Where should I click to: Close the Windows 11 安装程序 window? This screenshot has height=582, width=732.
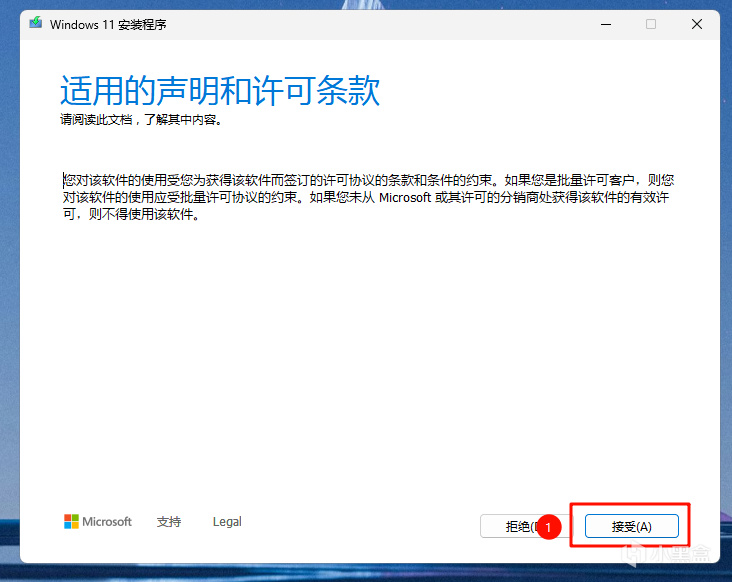[697, 24]
